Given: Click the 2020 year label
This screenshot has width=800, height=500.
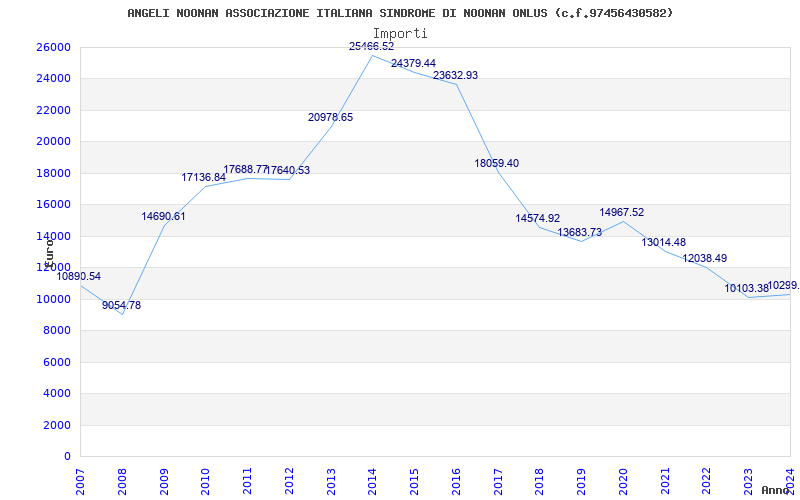Looking at the screenshot, I should coord(623,482).
